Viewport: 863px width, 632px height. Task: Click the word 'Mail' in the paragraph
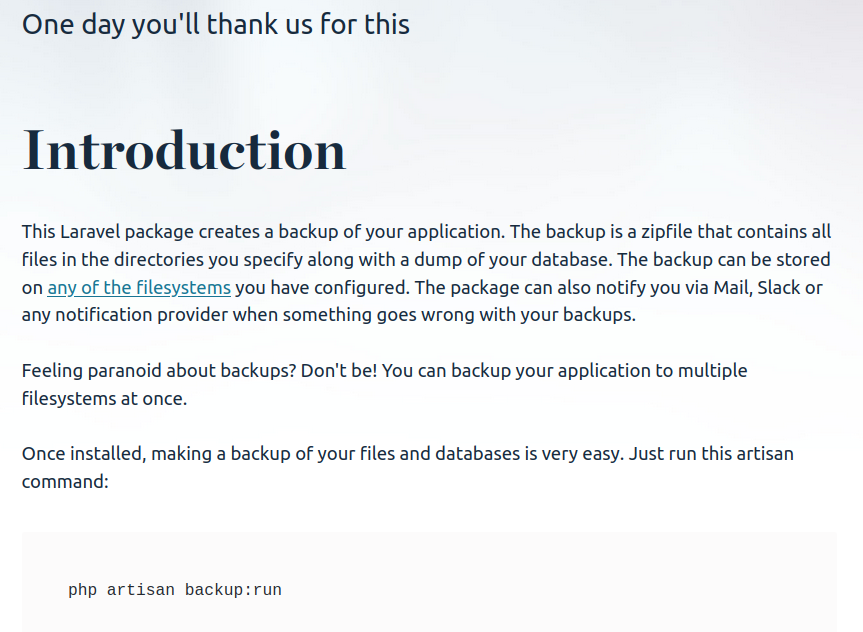point(733,287)
